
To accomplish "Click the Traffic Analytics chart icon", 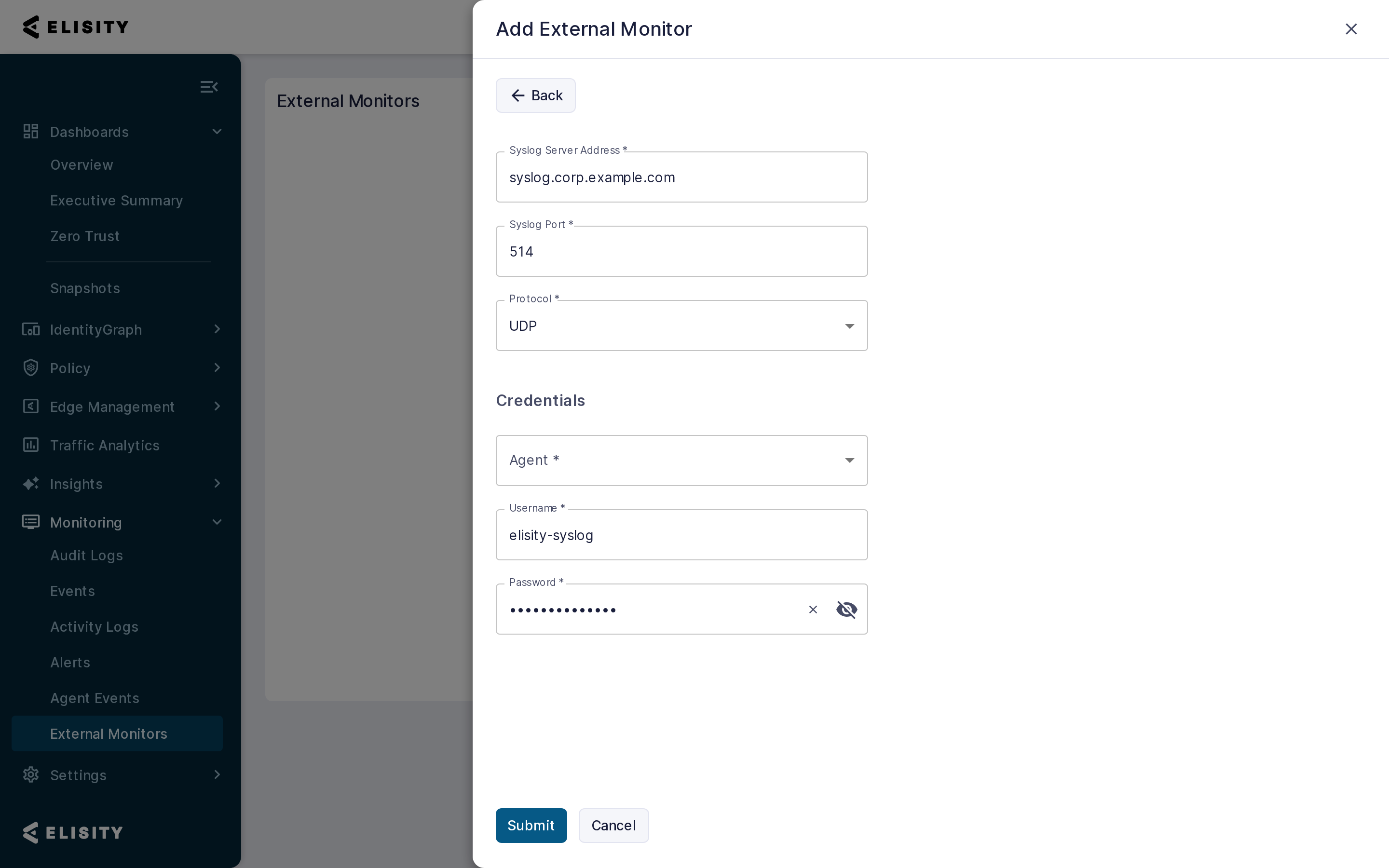I will pos(30,445).
